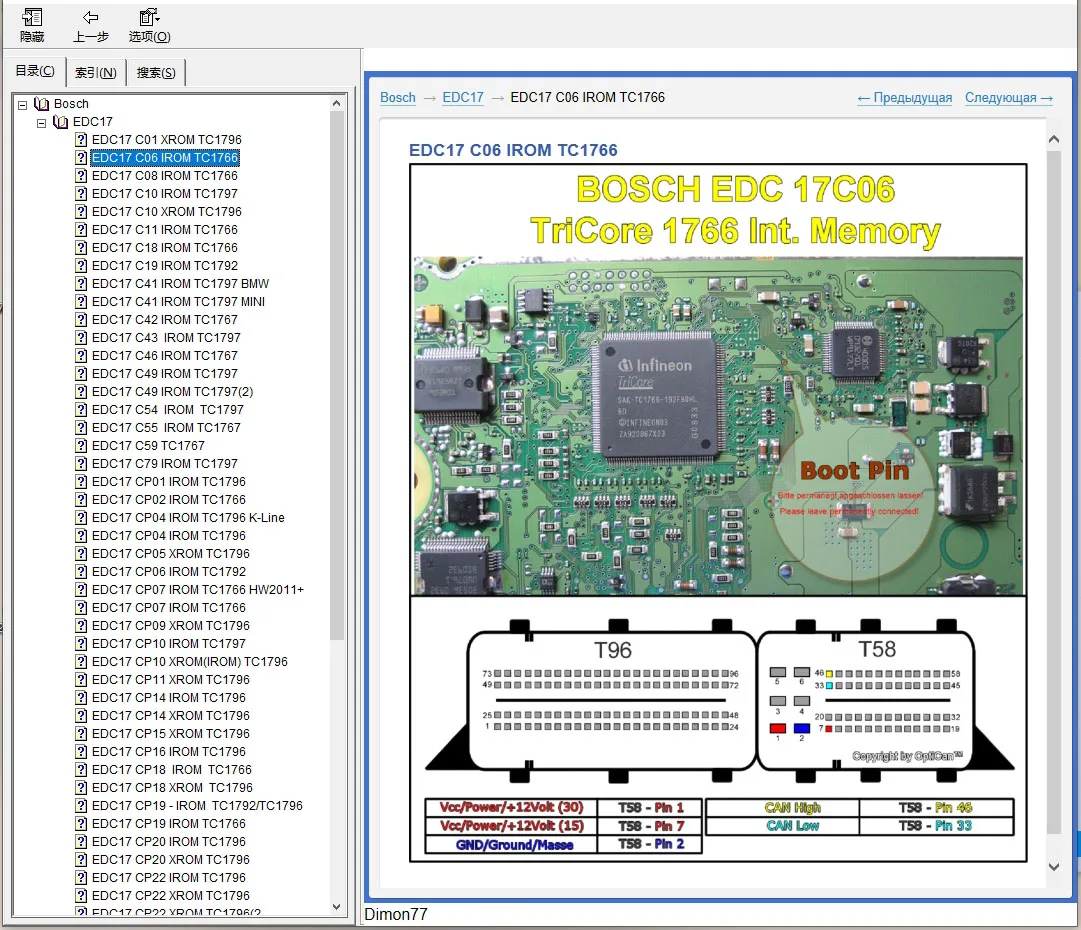Viewport: 1081px width, 930px height.
Task: Go to Предыдущая (previous) page link
Action: pyautogui.click(x=905, y=98)
